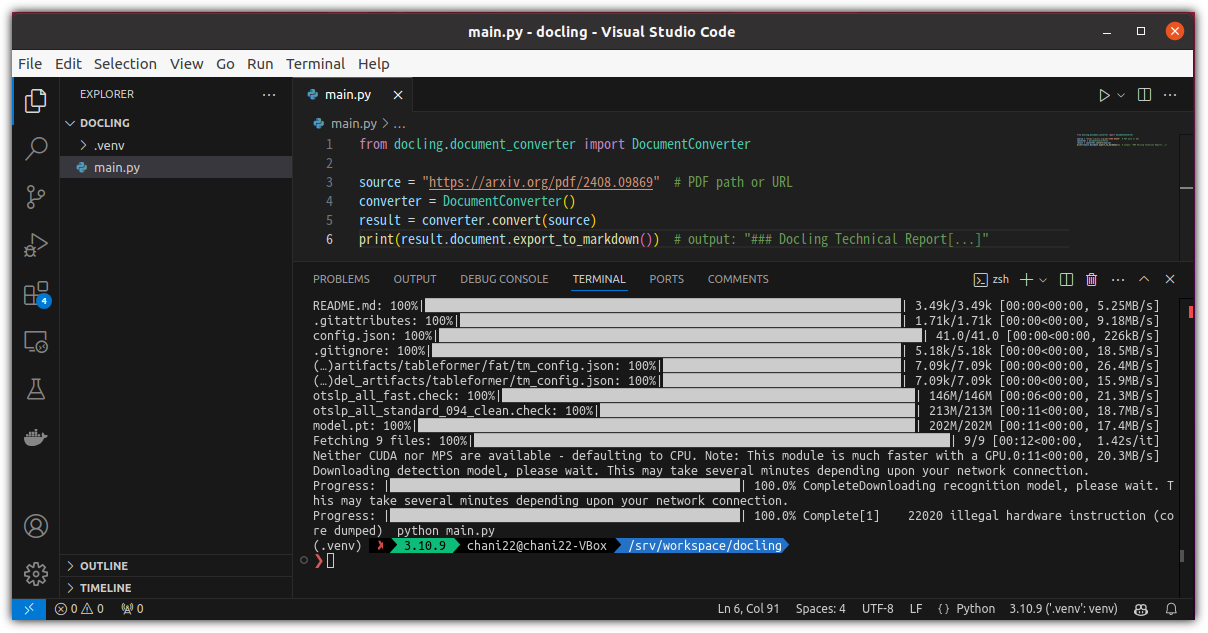
Task: Open the Help menu
Action: [373, 63]
